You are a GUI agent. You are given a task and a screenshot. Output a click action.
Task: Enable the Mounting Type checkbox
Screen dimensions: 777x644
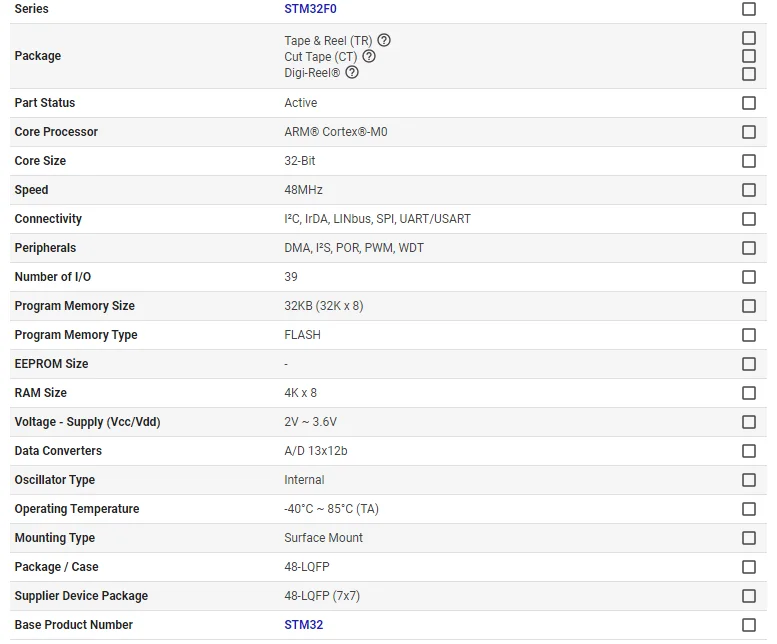749,538
